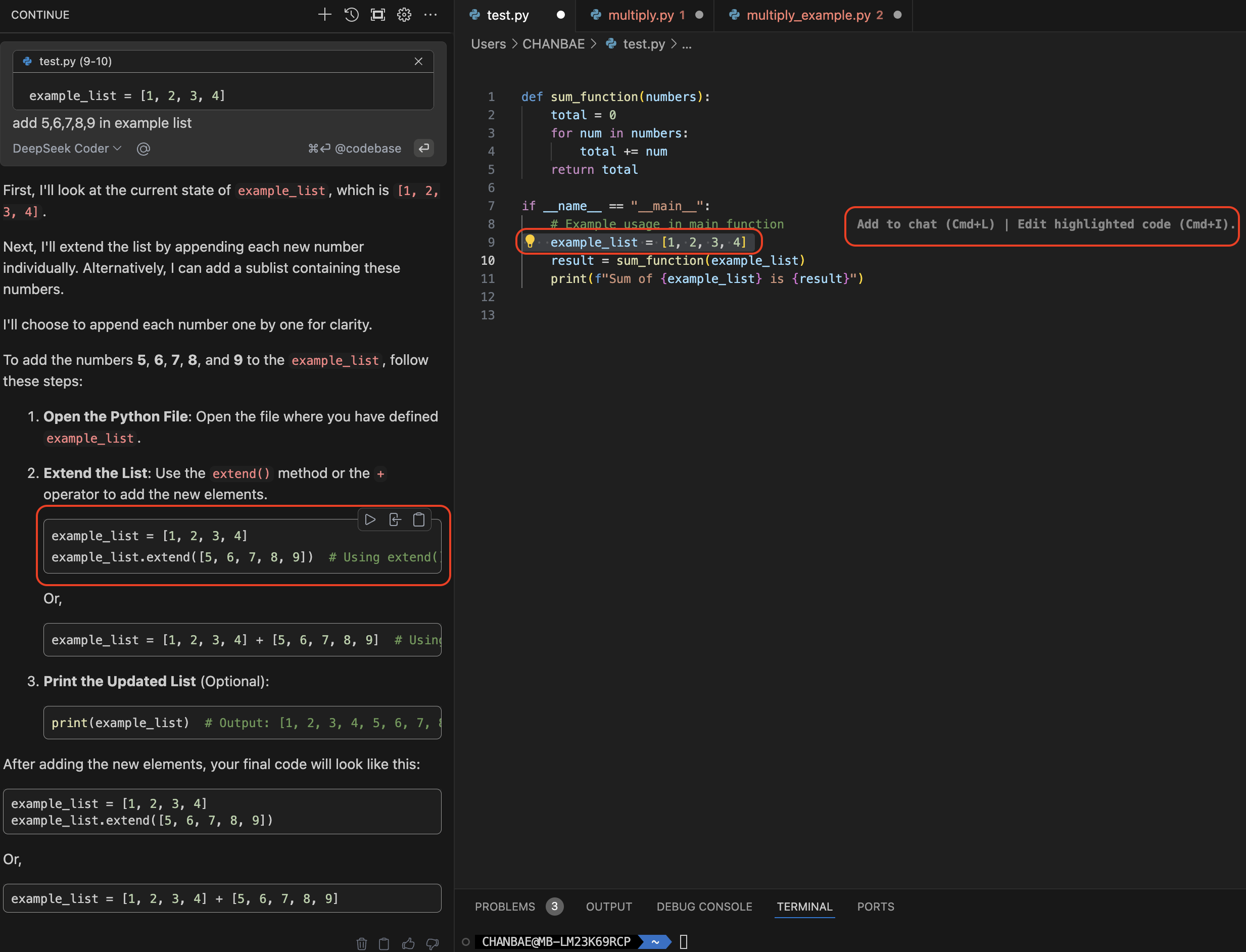
Task: Switch to the PROBLEMS panel tab
Action: (504, 907)
